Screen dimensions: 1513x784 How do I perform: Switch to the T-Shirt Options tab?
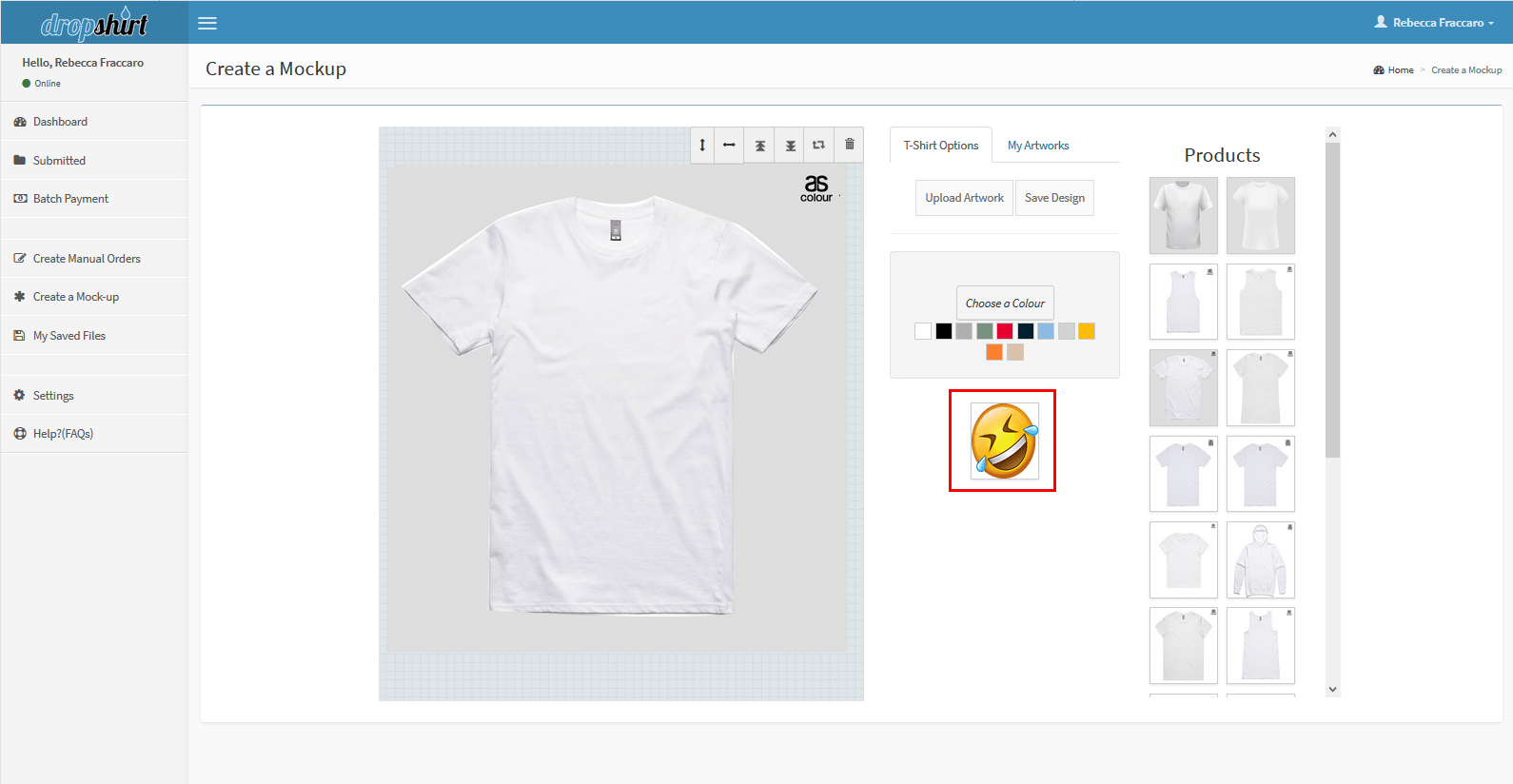[x=941, y=146]
